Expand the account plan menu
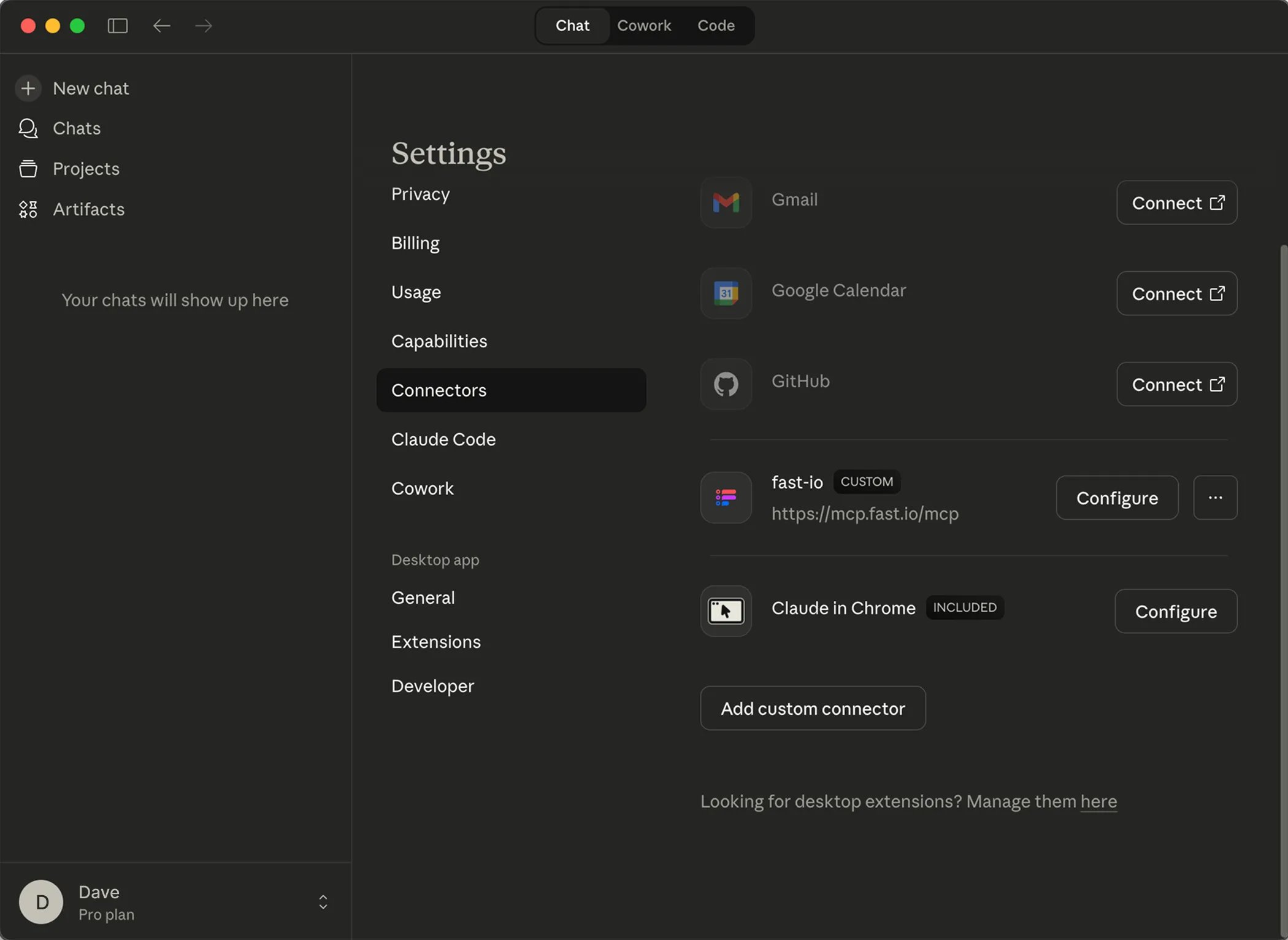The height and width of the screenshot is (940, 1288). pos(323,902)
